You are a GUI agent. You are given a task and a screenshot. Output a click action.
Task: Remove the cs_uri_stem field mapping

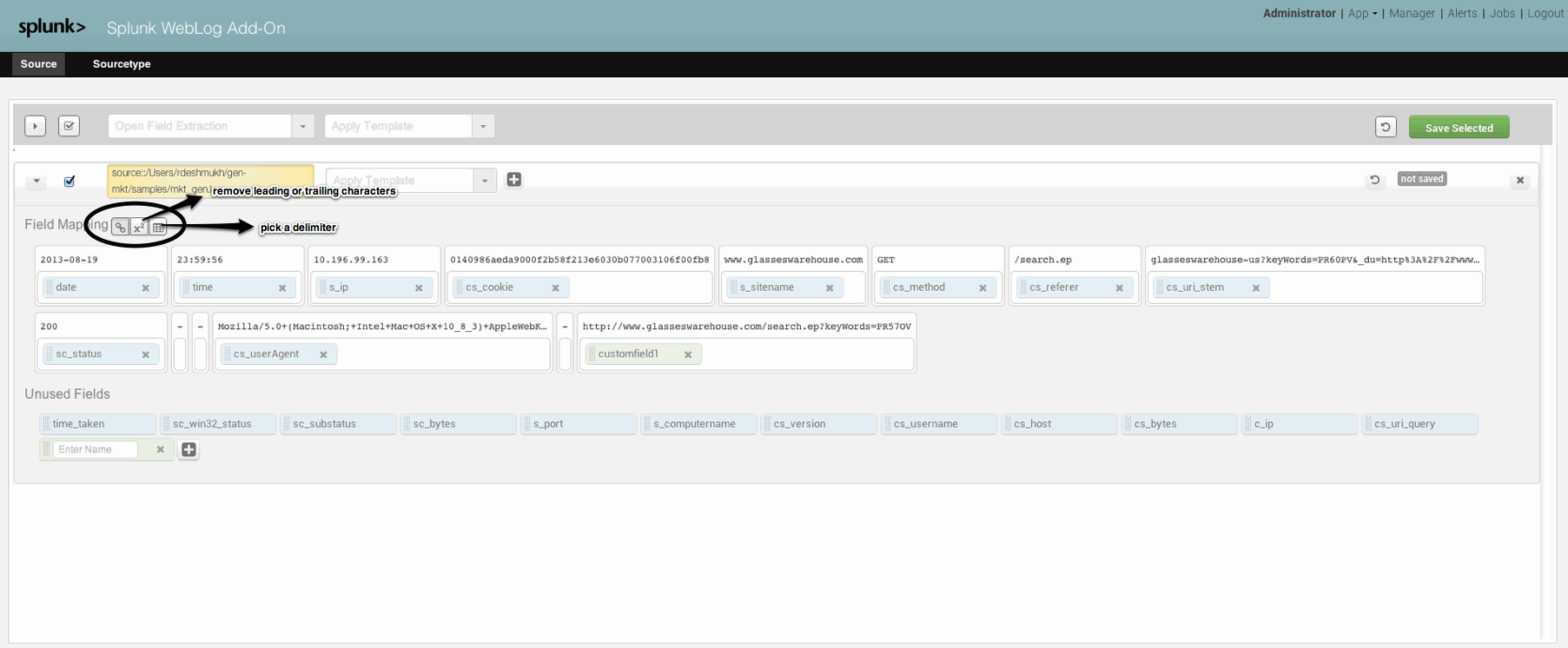pyautogui.click(x=1256, y=288)
